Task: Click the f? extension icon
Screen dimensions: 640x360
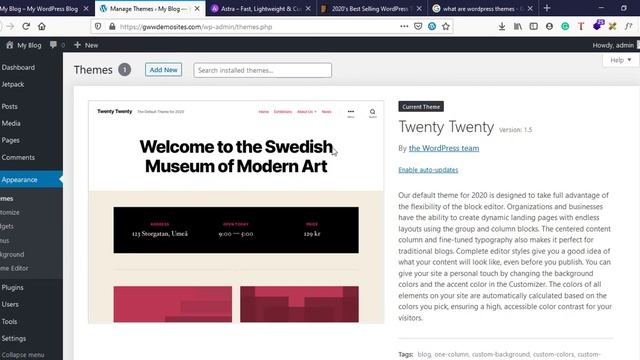Action: (x=629, y=26)
